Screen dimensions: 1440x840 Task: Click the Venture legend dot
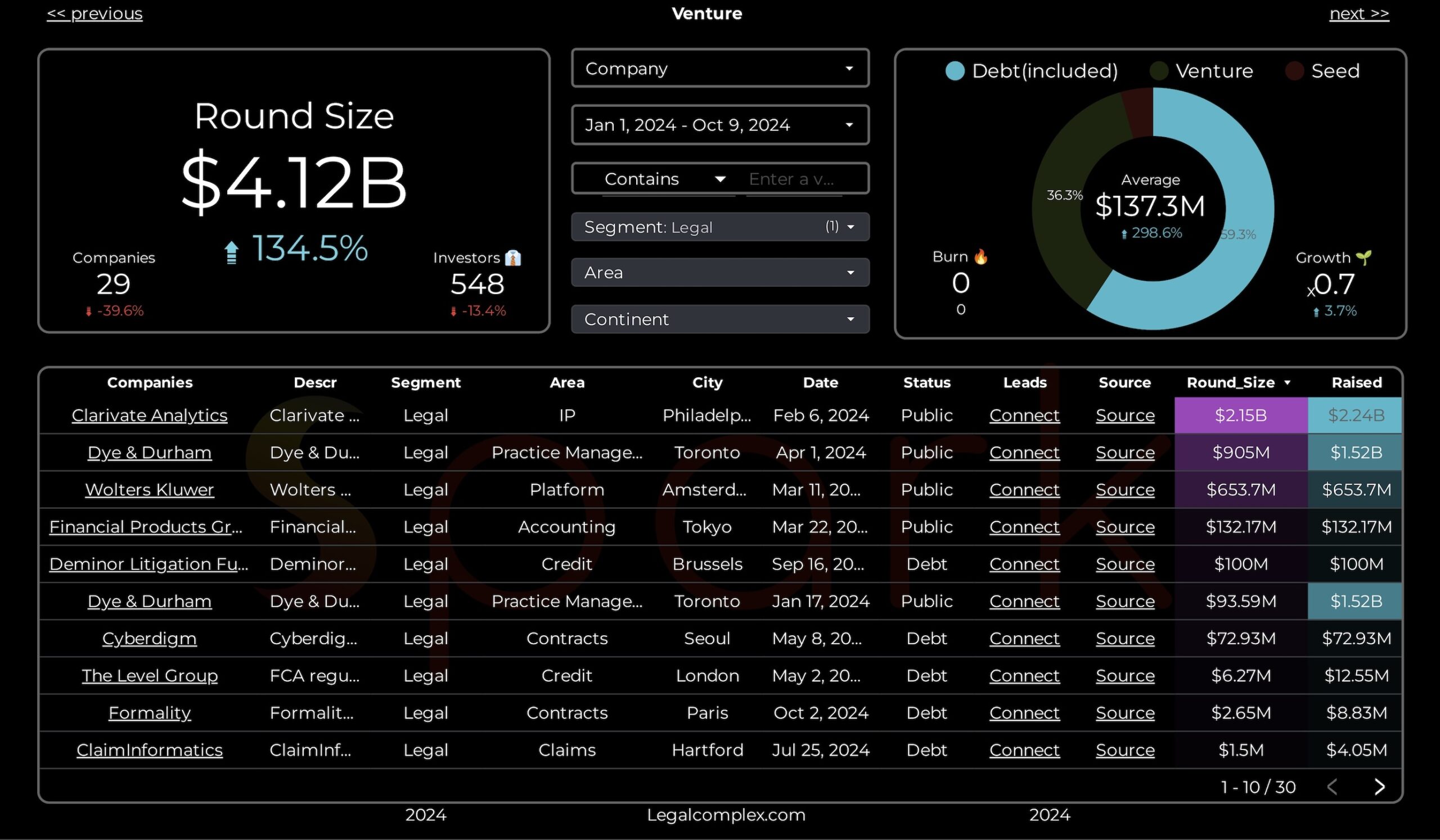click(x=1159, y=71)
